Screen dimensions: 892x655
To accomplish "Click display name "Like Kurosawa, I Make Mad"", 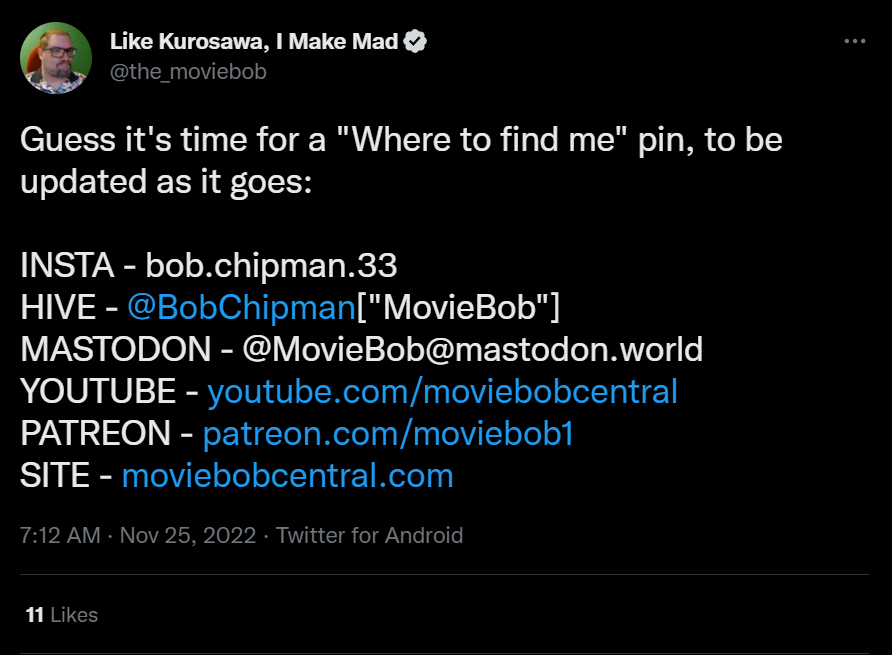I will coord(254,42).
